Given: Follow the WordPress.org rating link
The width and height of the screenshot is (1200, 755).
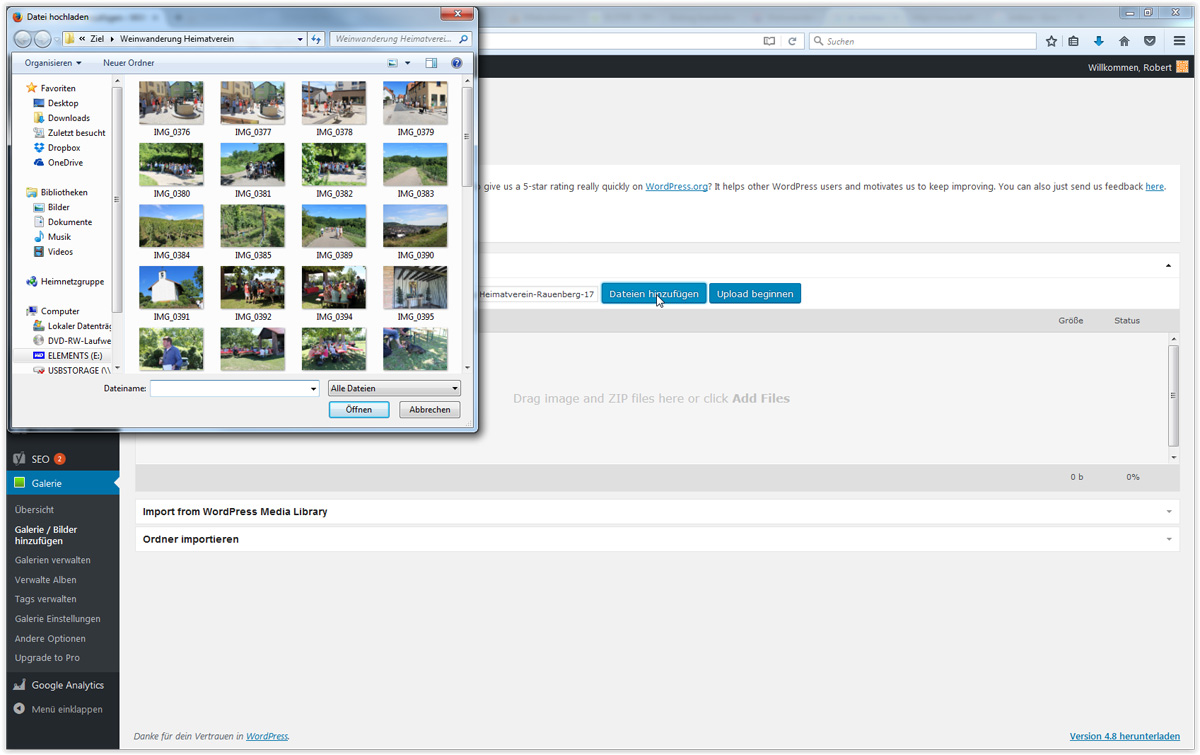Looking at the screenshot, I should (677, 186).
